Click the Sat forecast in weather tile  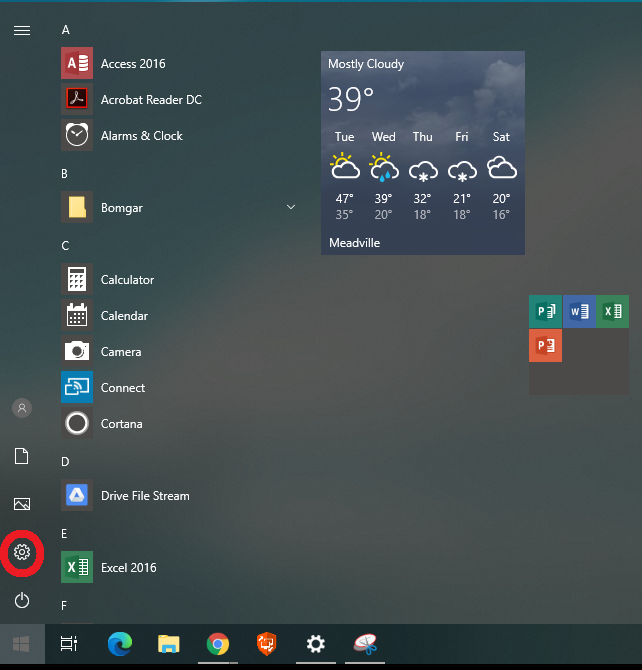(x=501, y=175)
